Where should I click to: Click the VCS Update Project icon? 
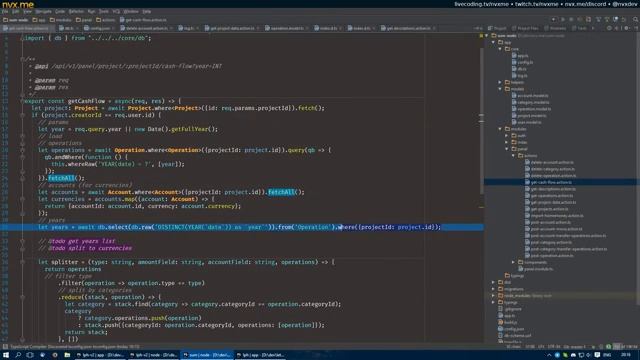coord(599,19)
